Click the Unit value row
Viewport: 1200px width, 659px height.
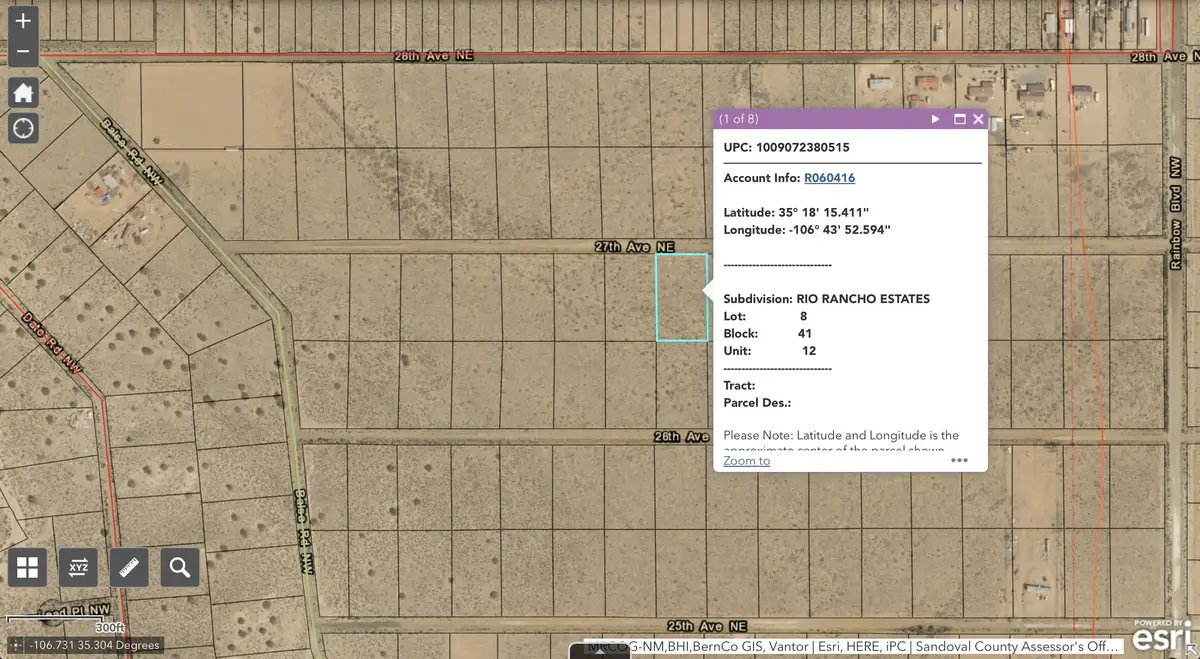pyautogui.click(x=770, y=351)
